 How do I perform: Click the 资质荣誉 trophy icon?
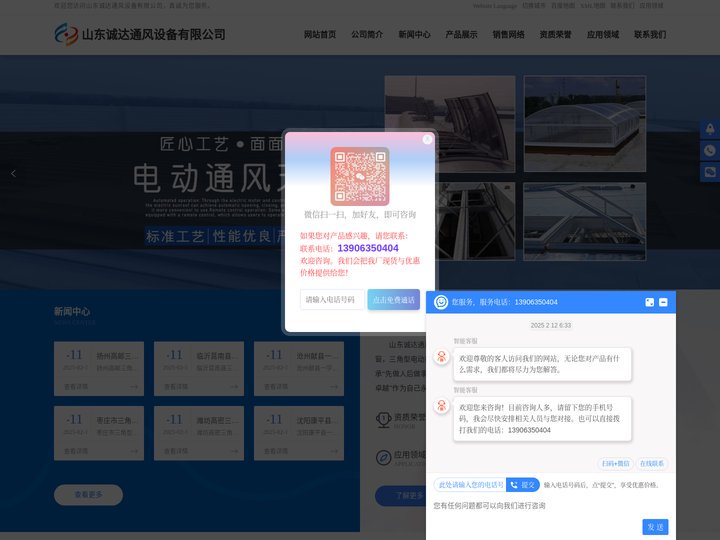tap(383, 419)
